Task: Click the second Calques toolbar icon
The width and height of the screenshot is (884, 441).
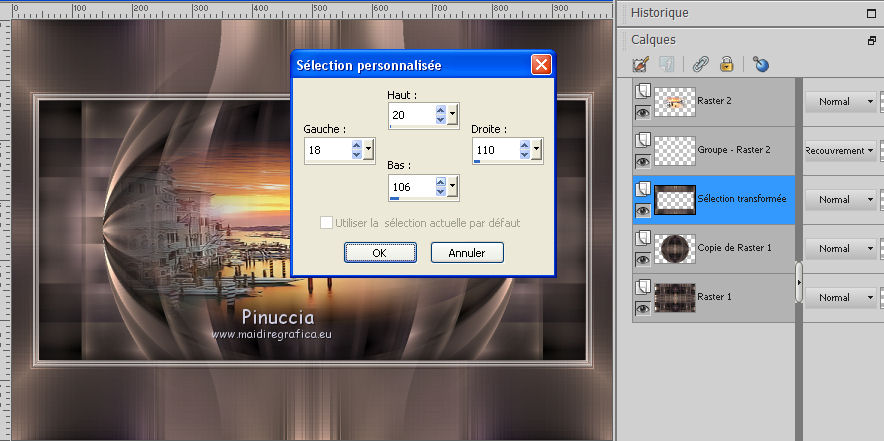Action: tap(667, 64)
